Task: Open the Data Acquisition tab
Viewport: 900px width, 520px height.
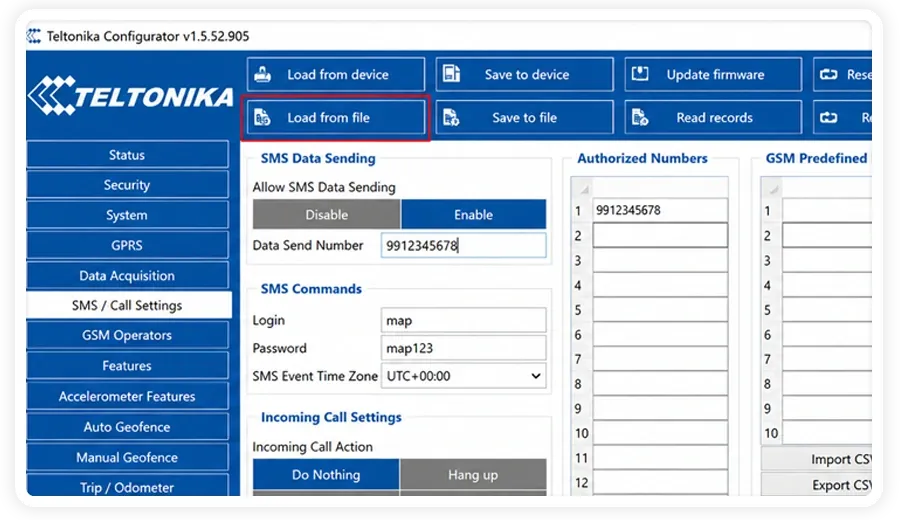Action: [x=127, y=275]
